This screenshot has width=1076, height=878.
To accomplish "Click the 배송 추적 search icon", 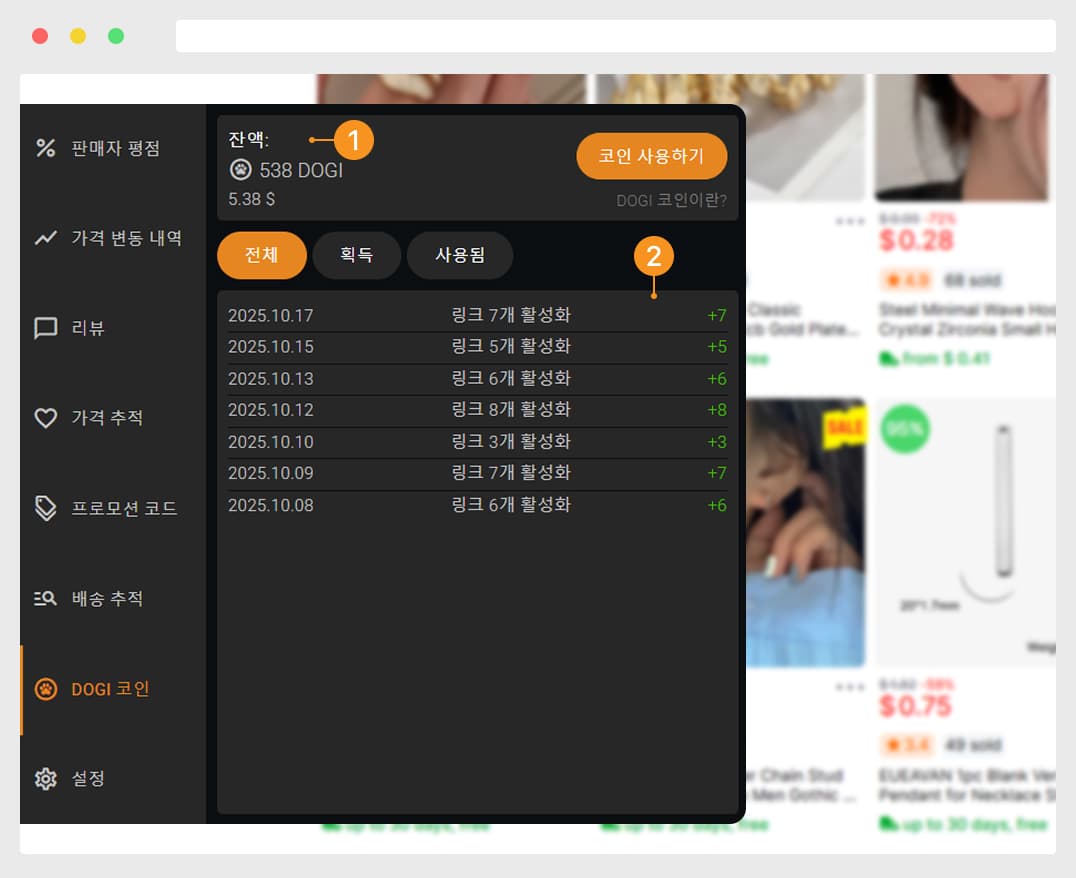I will pos(45,598).
